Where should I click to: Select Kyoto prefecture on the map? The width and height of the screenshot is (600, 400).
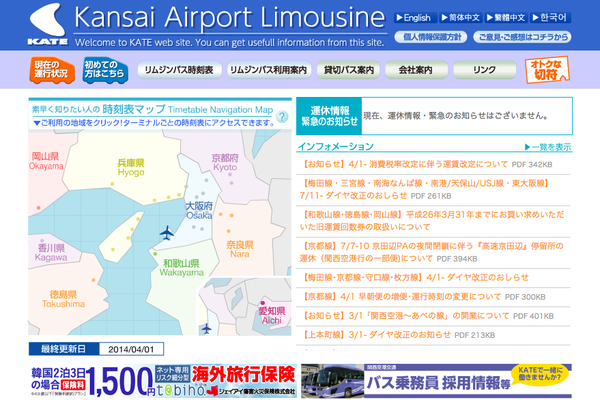pyautogui.click(x=225, y=162)
